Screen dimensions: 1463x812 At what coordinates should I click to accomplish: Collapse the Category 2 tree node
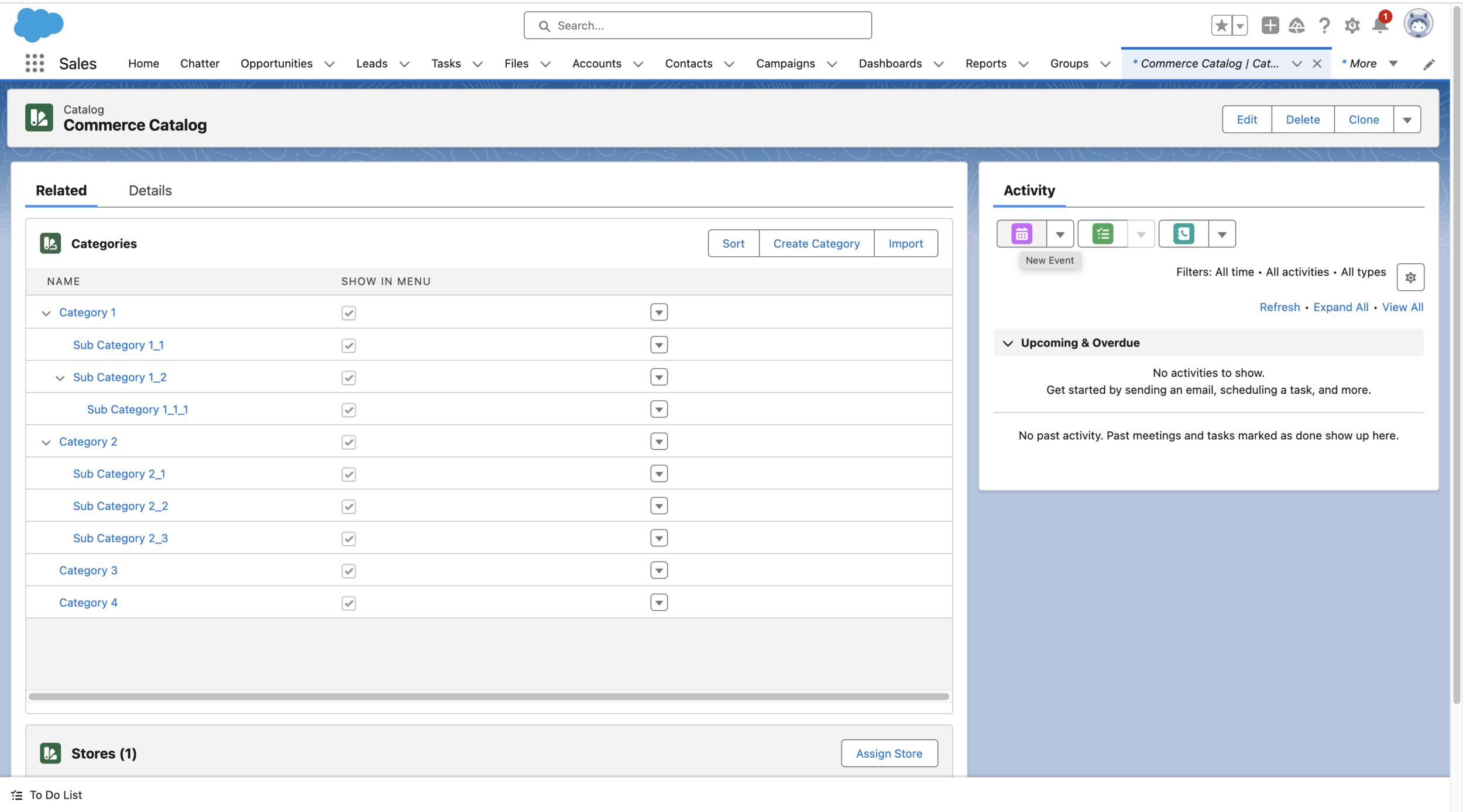(x=46, y=441)
